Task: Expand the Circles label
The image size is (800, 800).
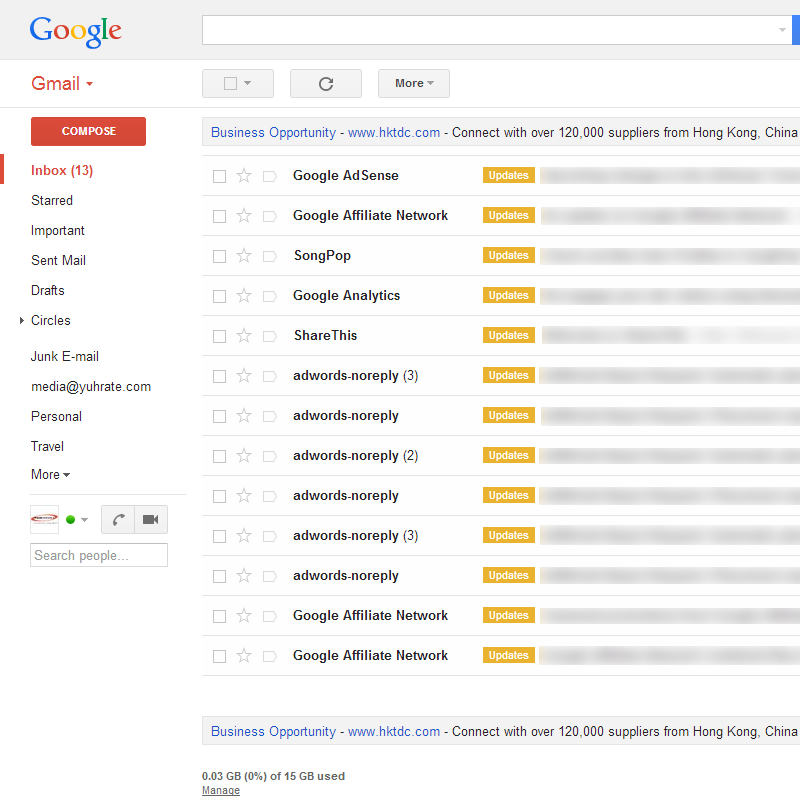Action: pyautogui.click(x=21, y=320)
